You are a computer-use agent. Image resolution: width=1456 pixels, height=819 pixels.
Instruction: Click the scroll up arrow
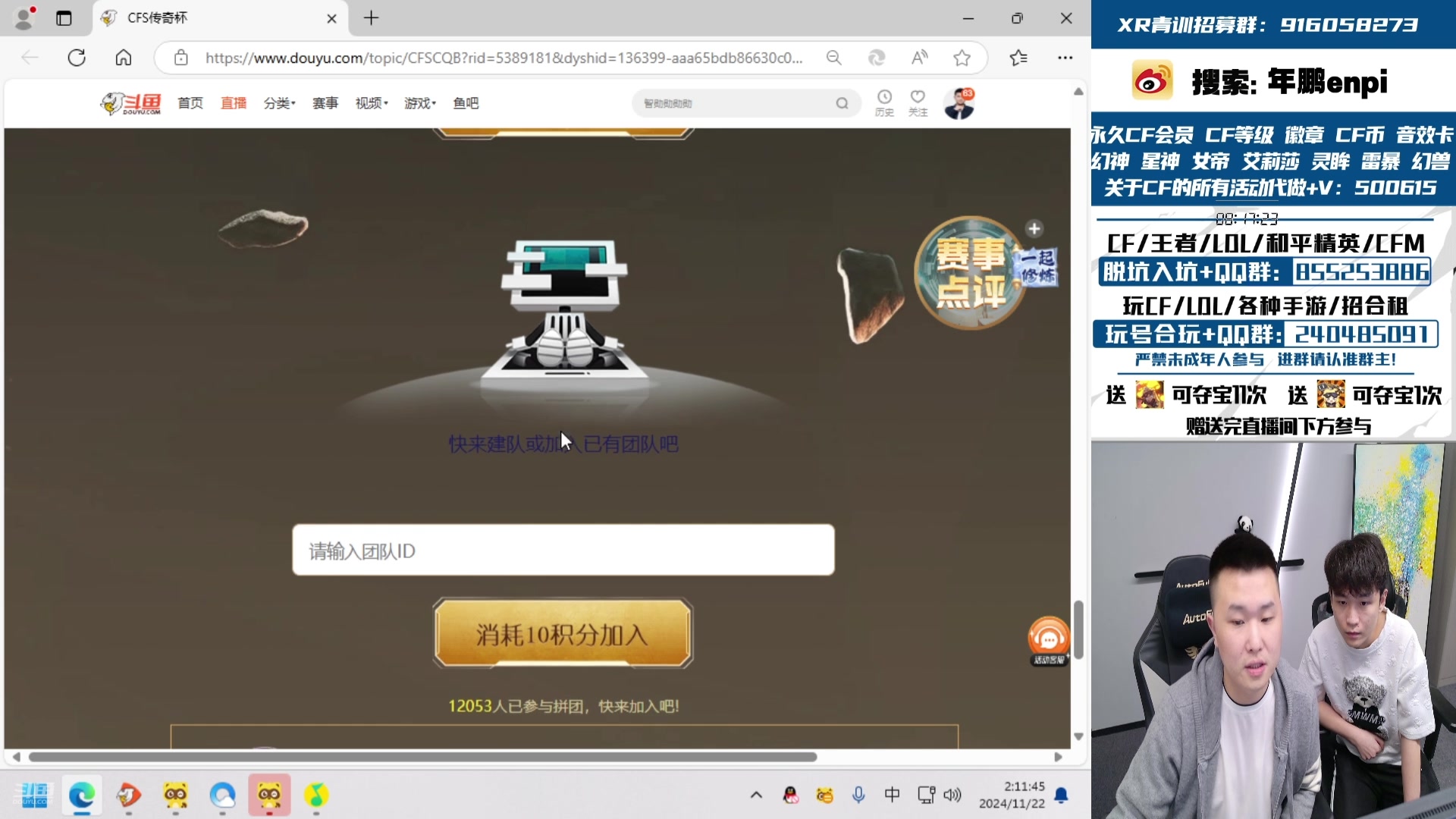coord(1078,91)
